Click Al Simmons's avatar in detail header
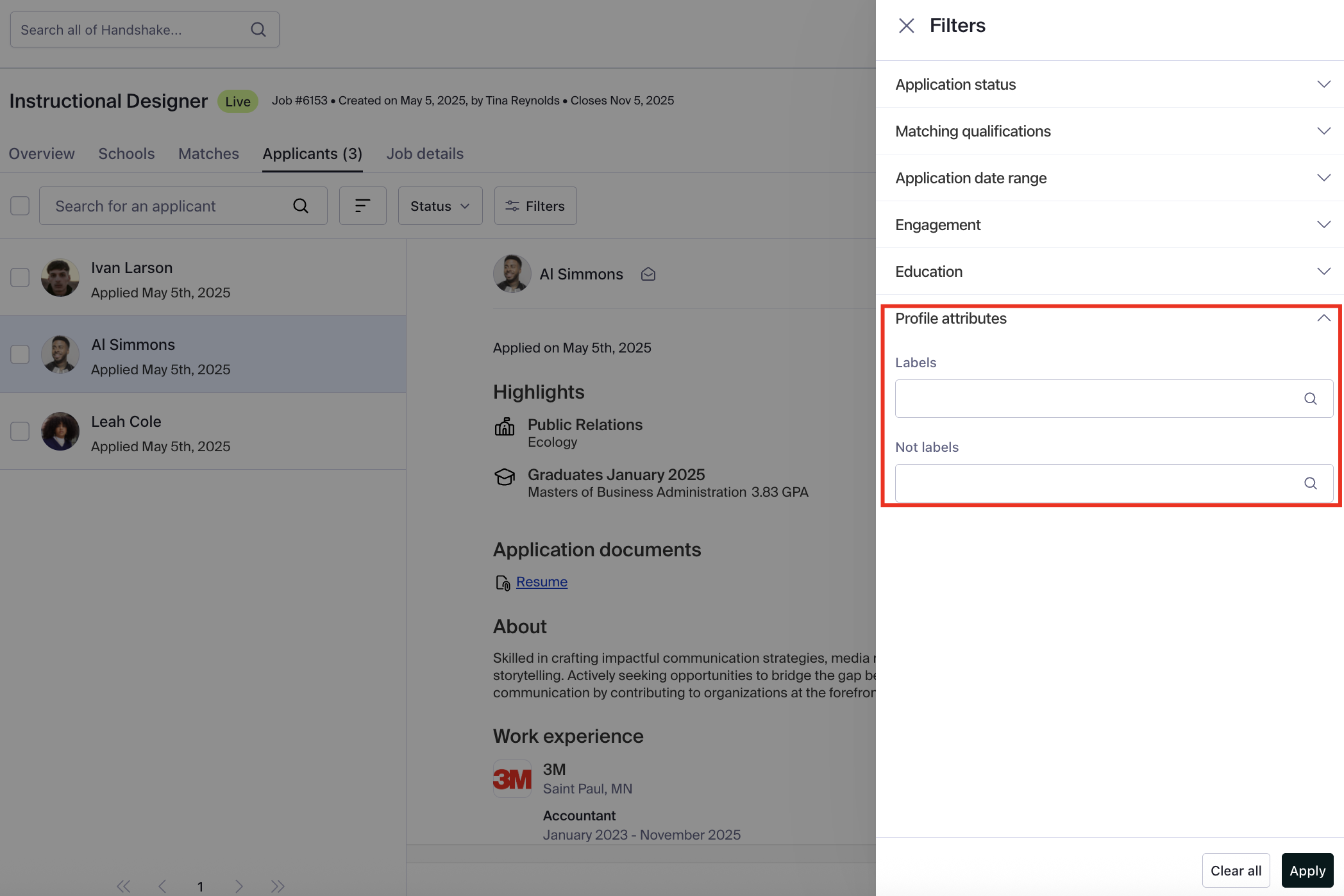This screenshot has height=896, width=1344. pyautogui.click(x=512, y=274)
